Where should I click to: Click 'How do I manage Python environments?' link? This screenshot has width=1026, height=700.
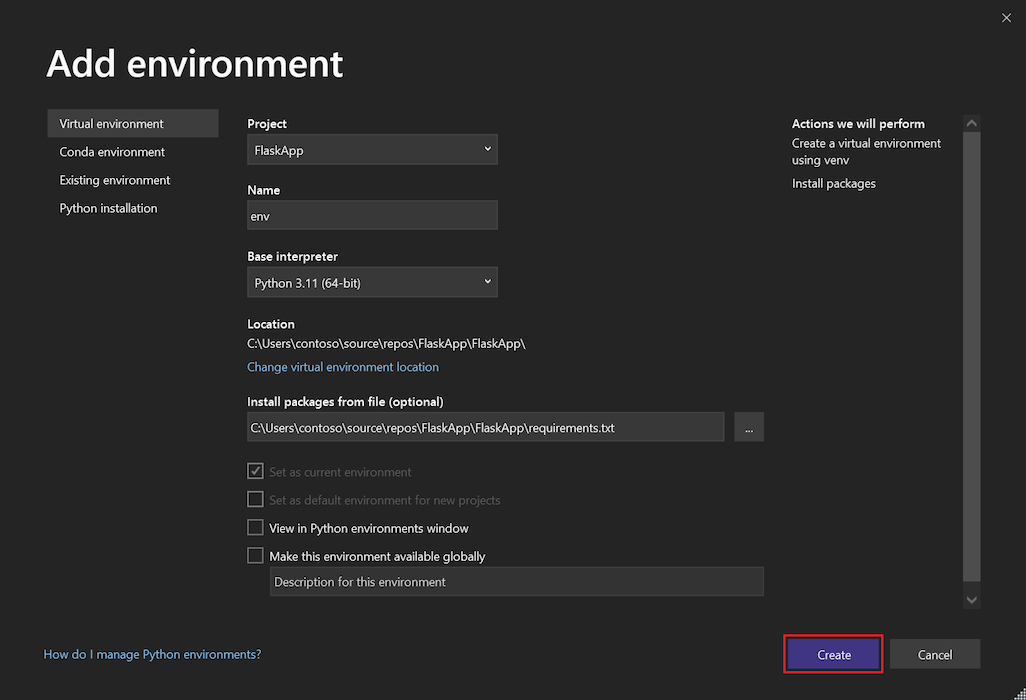(152, 654)
